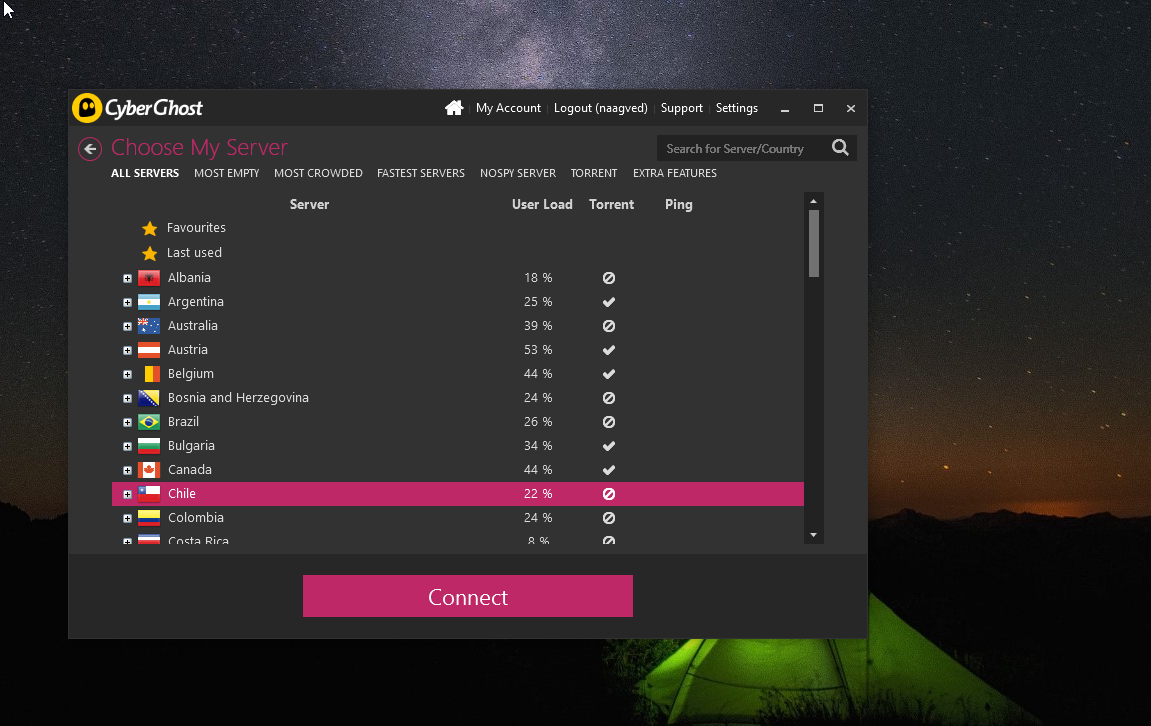Sort by the Torrent column header
The width and height of the screenshot is (1151, 726).
click(611, 205)
